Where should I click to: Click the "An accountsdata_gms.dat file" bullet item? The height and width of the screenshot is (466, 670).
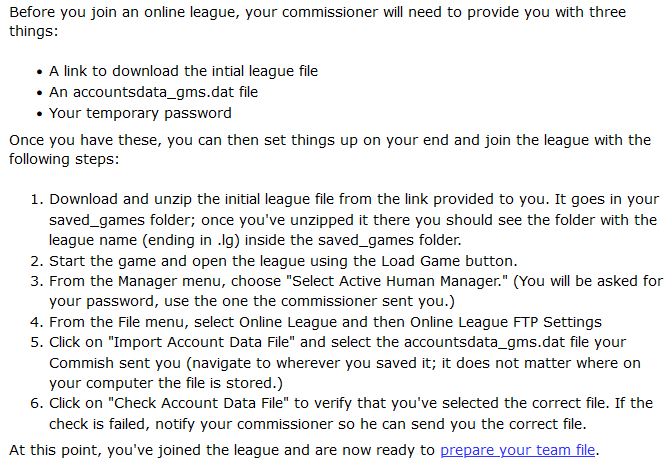coord(153,92)
